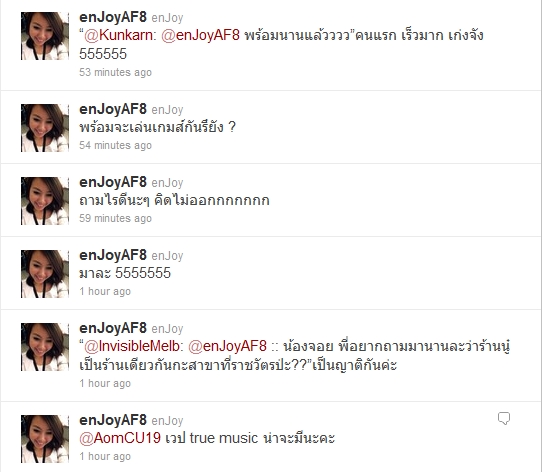Screen dimensions: 542x472
Task: Click the enJoyAF8 username on the true music tweet
Action: click(113, 420)
